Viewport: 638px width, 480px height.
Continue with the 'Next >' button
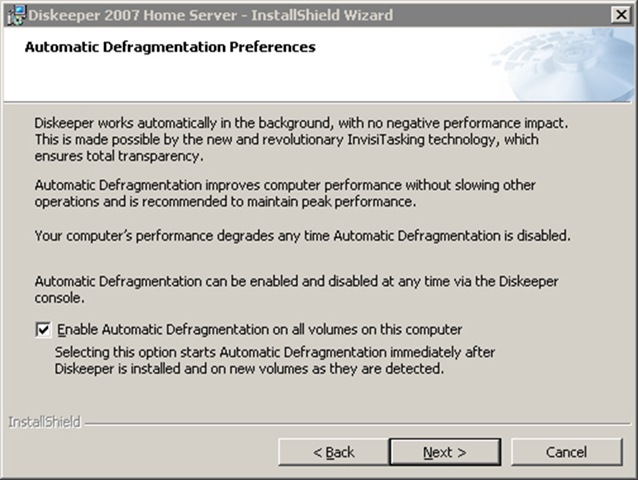tap(445, 452)
